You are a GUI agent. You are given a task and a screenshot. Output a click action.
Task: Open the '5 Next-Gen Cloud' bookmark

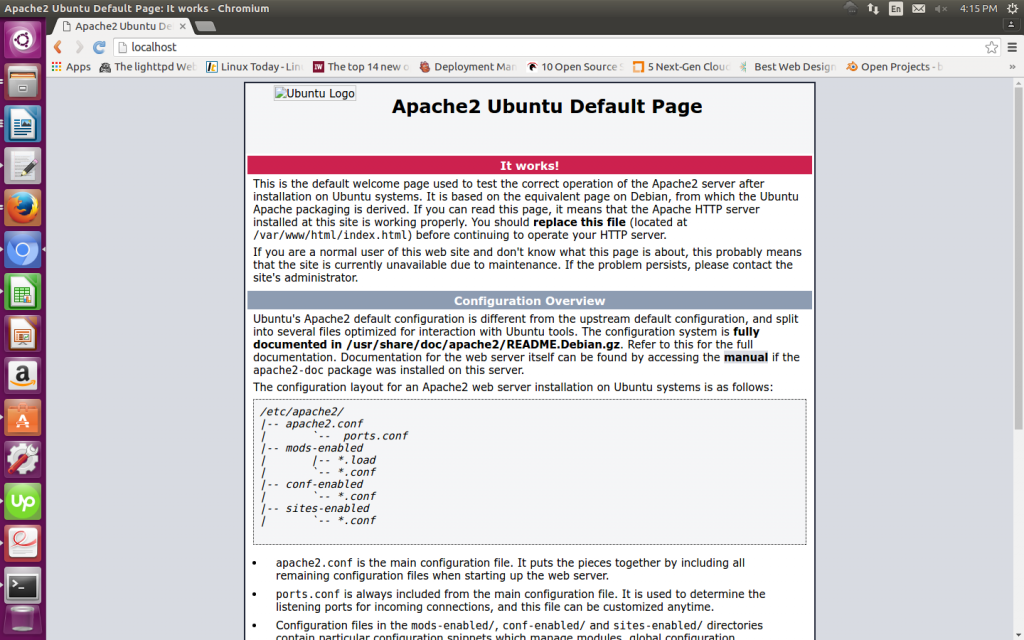(681, 67)
